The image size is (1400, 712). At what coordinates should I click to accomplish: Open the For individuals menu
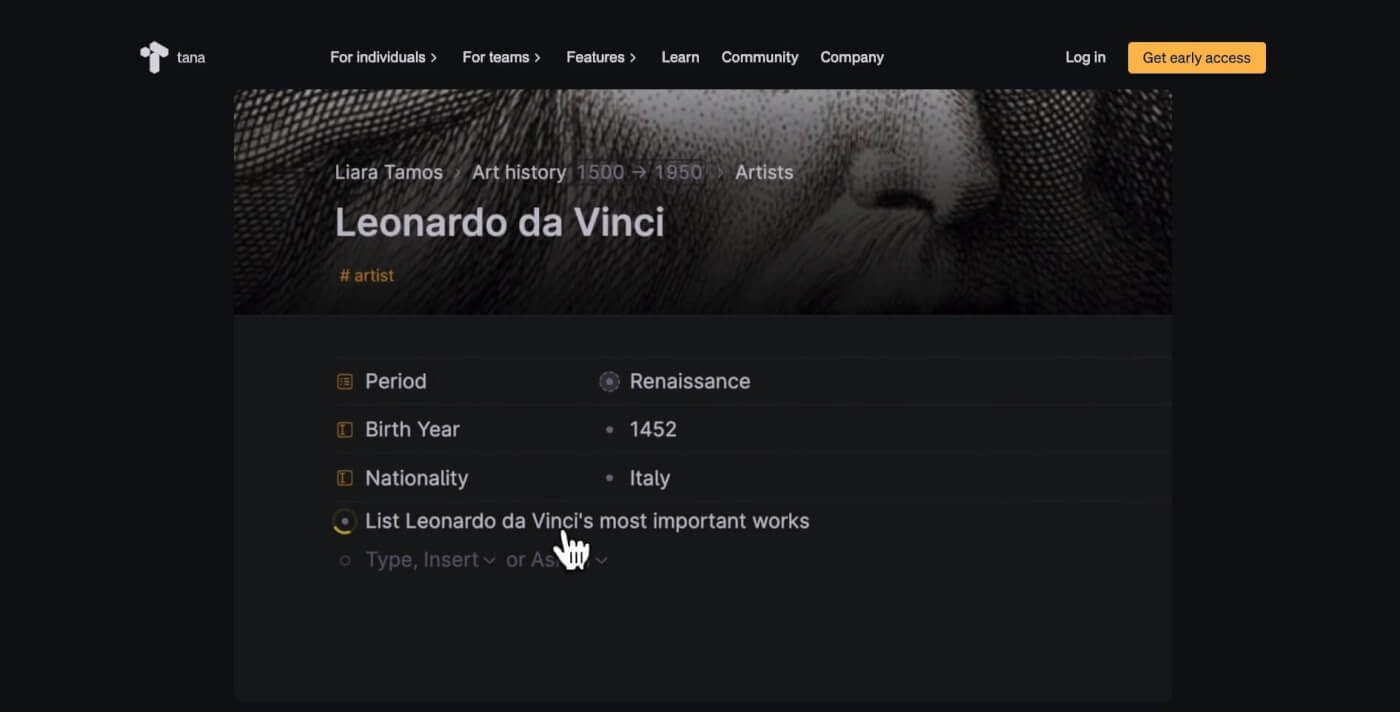(383, 57)
